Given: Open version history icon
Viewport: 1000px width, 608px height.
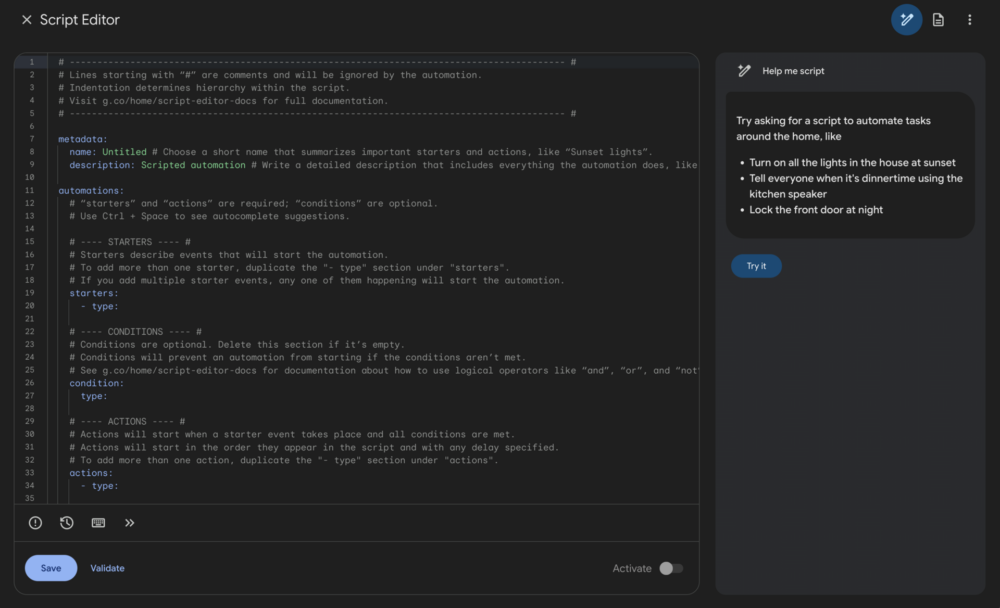Looking at the screenshot, I should [x=66, y=522].
